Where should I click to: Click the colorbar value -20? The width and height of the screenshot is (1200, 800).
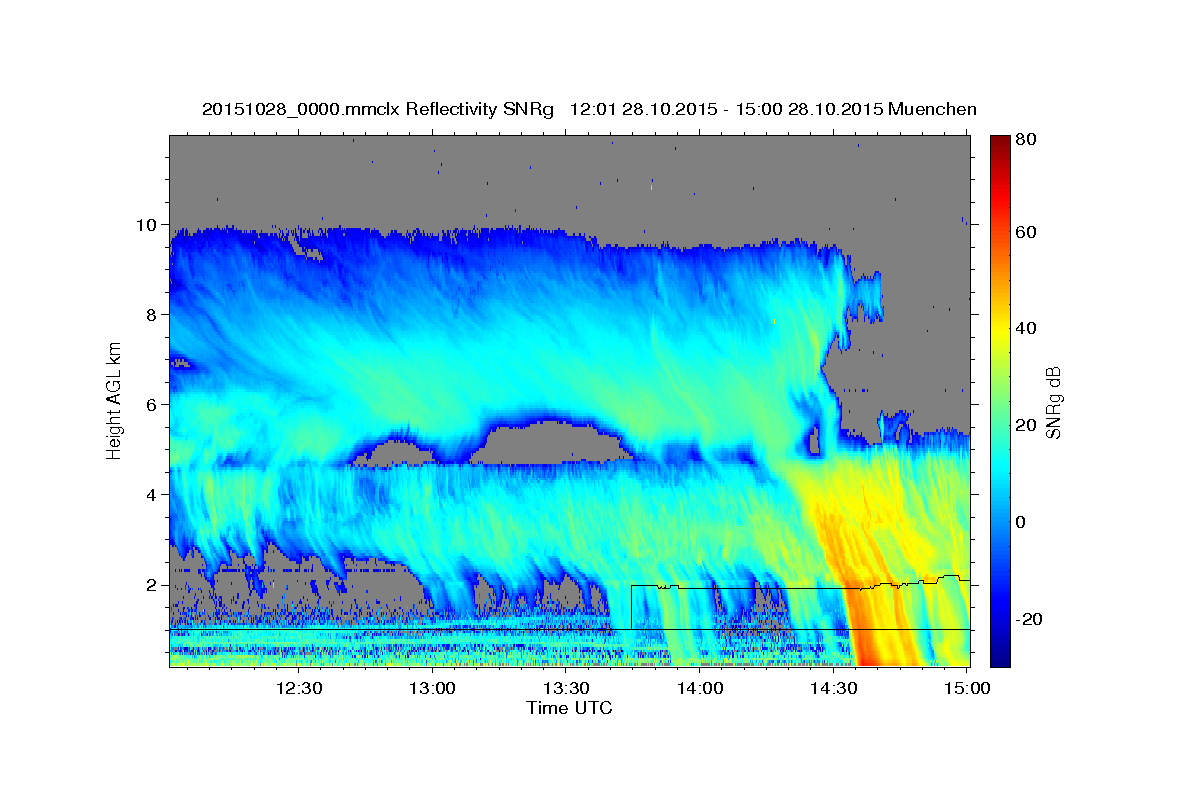tap(1028, 619)
